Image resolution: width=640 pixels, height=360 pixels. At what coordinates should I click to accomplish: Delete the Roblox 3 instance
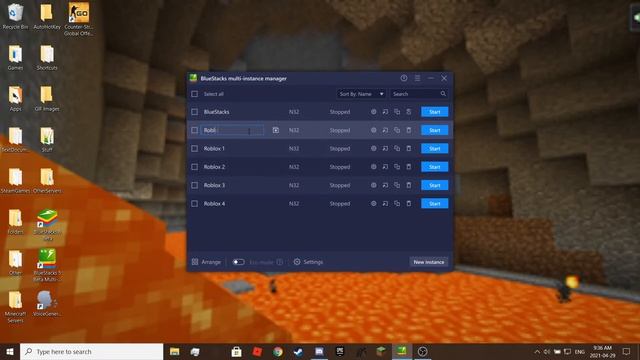409,185
